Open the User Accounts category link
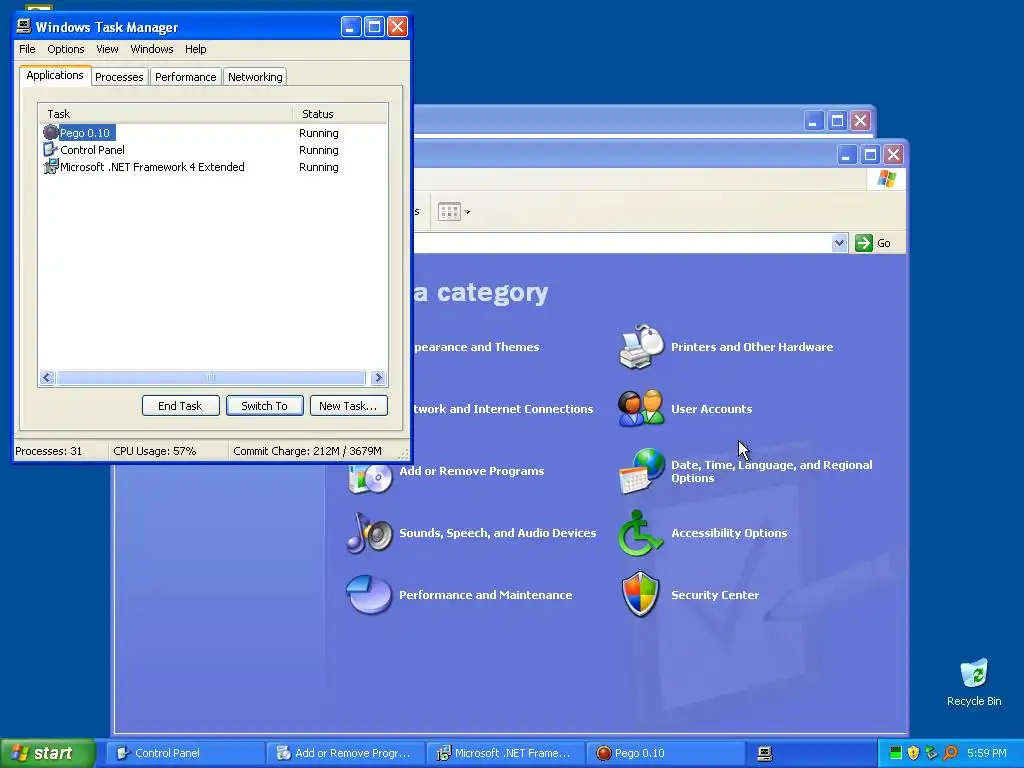1024x768 pixels. pyautogui.click(x=711, y=409)
